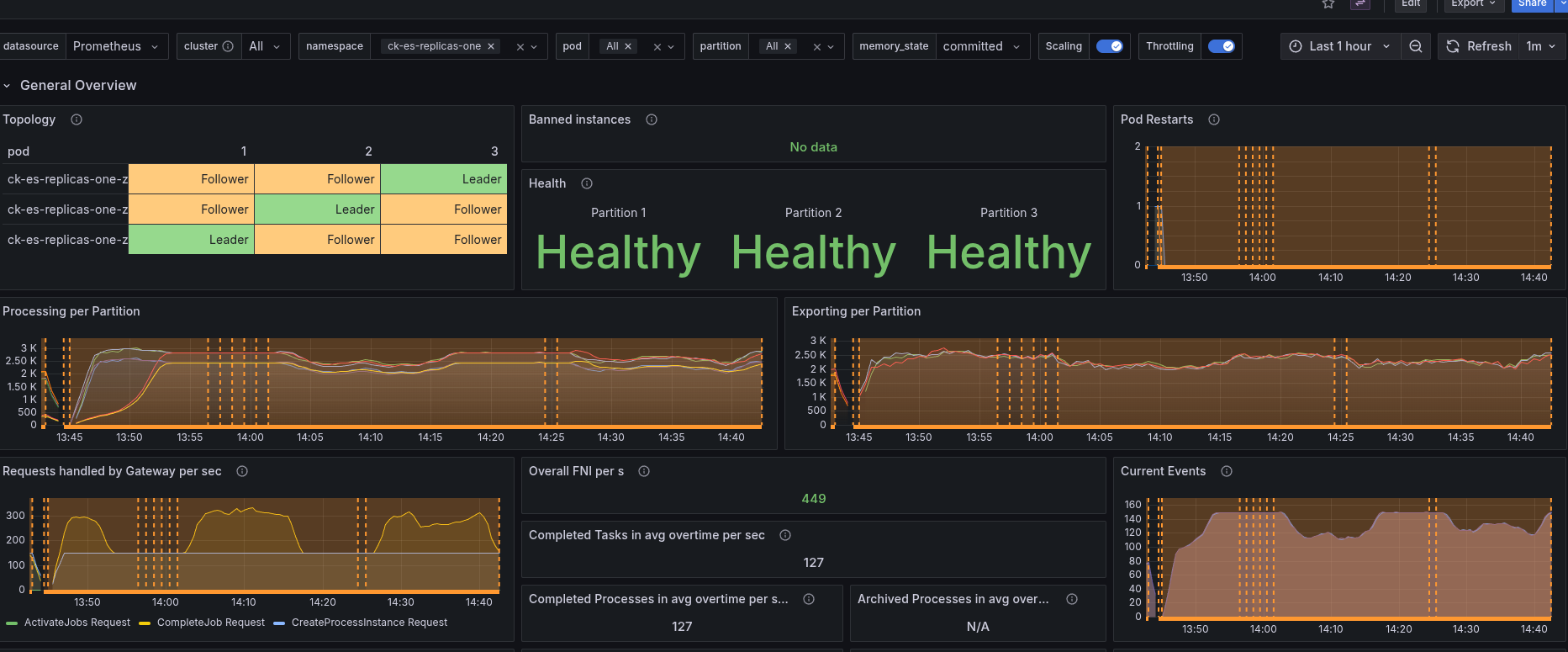Image resolution: width=1568 pixels, height=652 pixels.
Task: Show info for Overall FNI per s
Action: pos(644,471)
